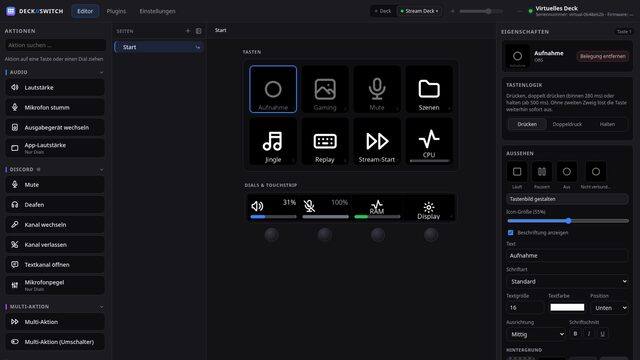
Task: Switch to Doppeldruck key logic tab
Action: [567, 124]
